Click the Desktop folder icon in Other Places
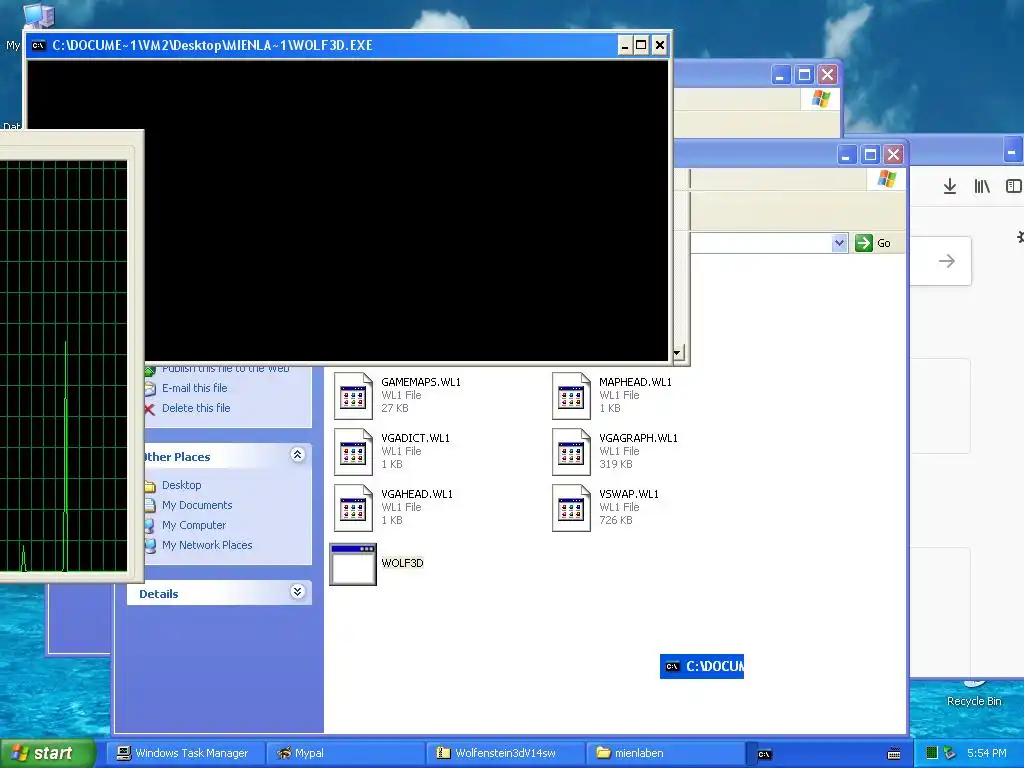Viewport: 1024px width, 768px height. tap(150, 486)
